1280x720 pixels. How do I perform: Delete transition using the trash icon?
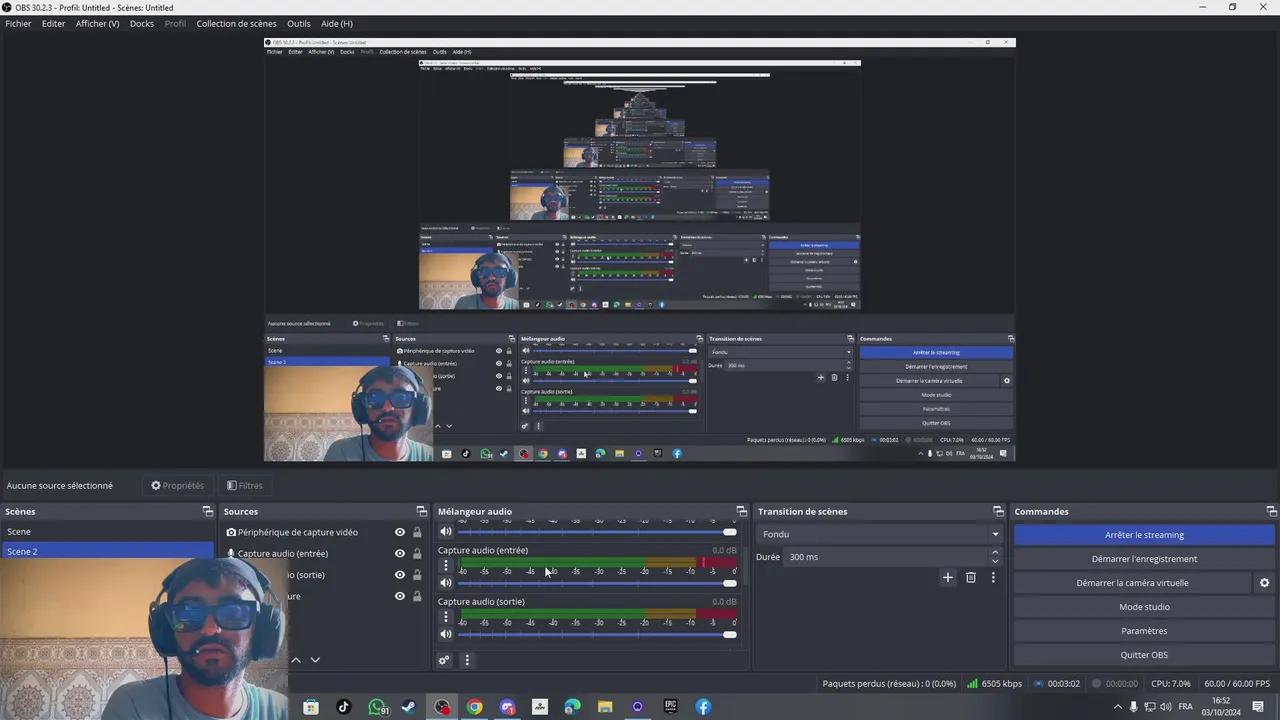coord(970,577)
